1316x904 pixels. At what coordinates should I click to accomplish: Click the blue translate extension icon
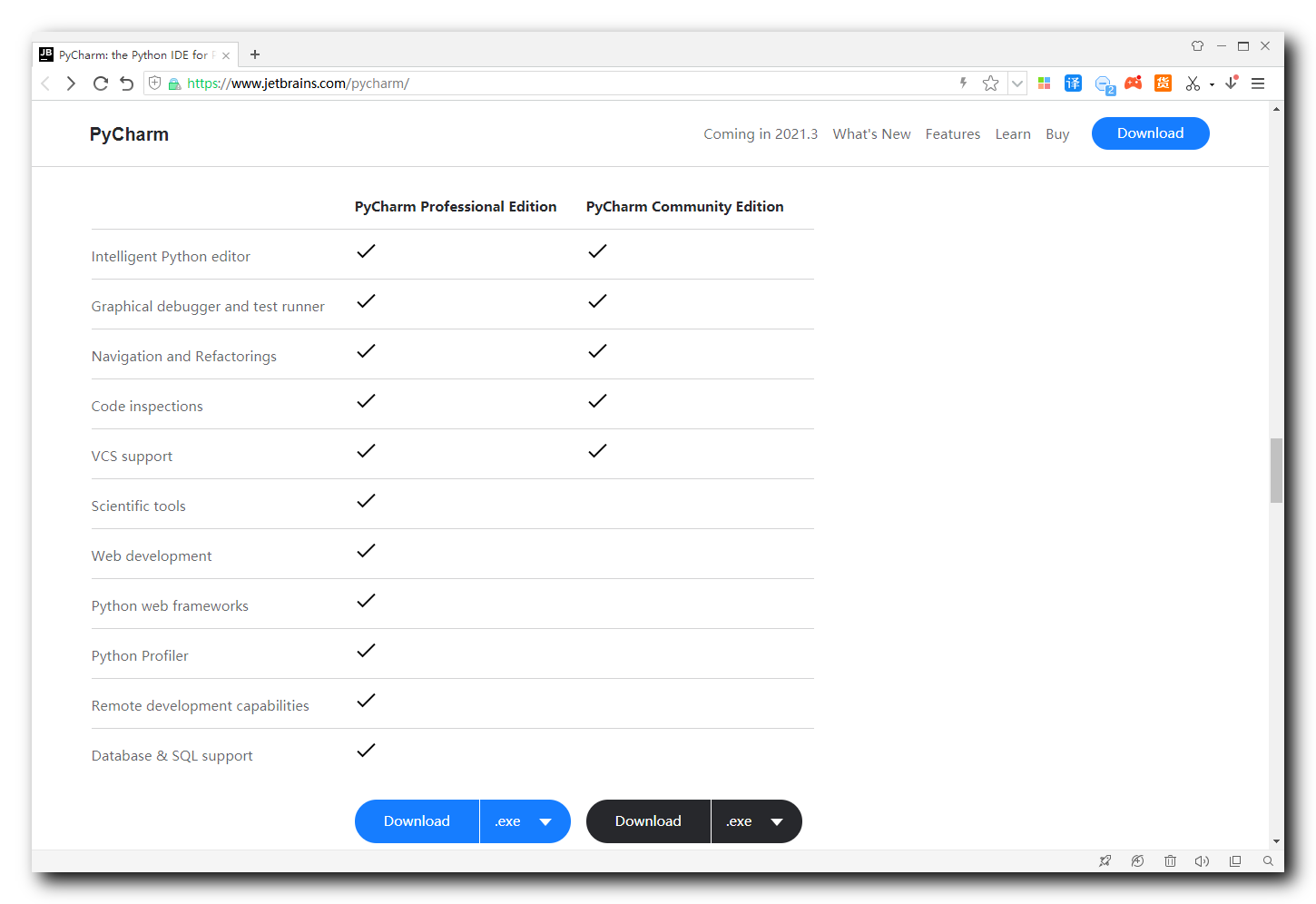point(1073,84)
